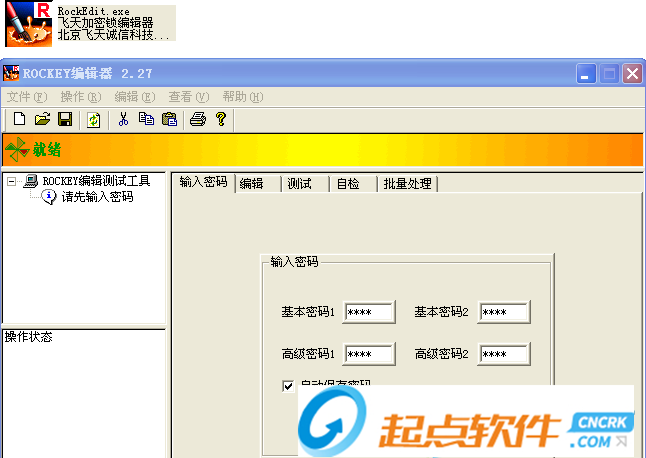Cut with the scissors icon

coord(123,119)
